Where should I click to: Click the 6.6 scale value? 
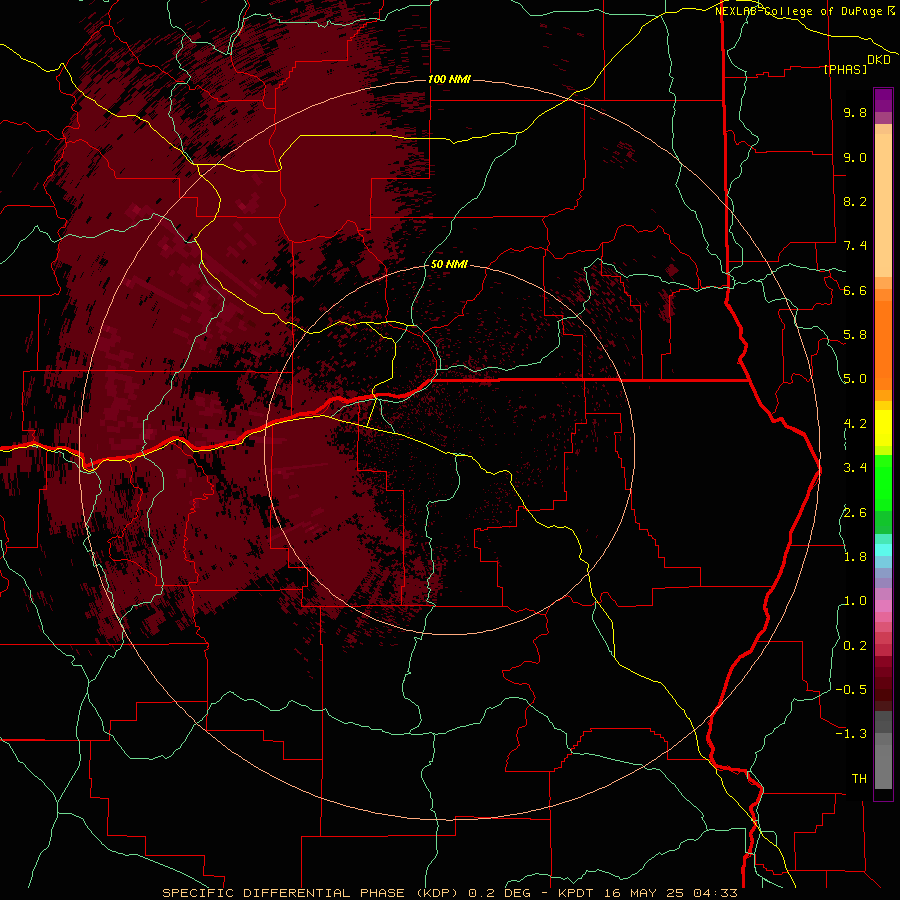click(855, 290)
